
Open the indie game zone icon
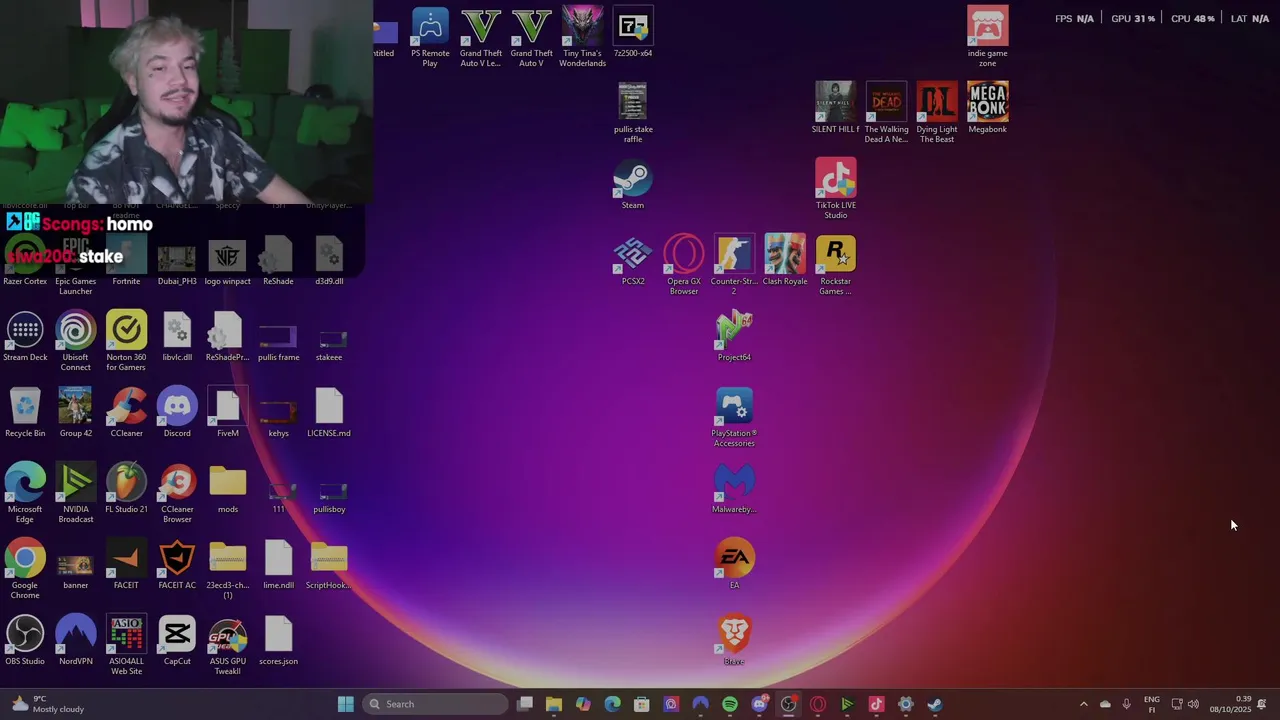coord(987,37)
